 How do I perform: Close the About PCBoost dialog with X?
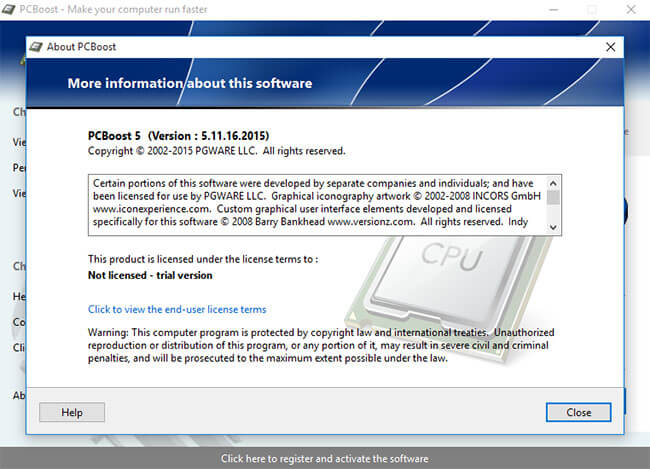coord(610,47)
